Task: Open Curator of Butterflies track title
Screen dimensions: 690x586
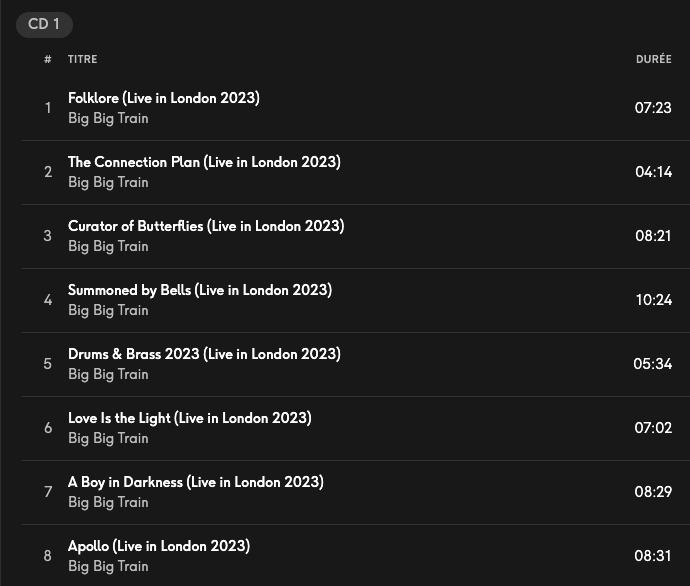Action: pyautogui.click(x=205, y=226)
